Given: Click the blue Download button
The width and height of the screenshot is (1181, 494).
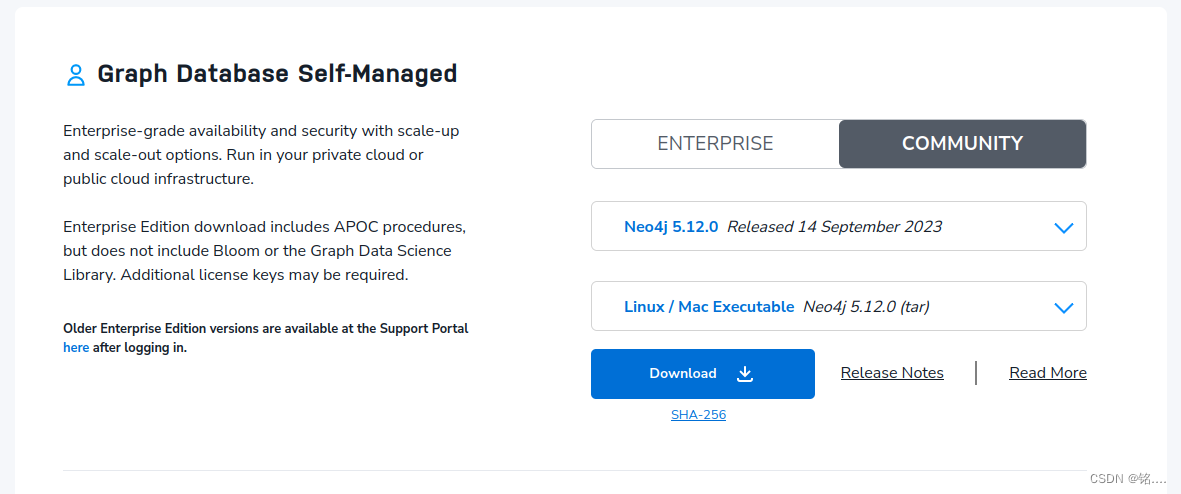Looking at the screenshot, I should click(x=703, y=374).
